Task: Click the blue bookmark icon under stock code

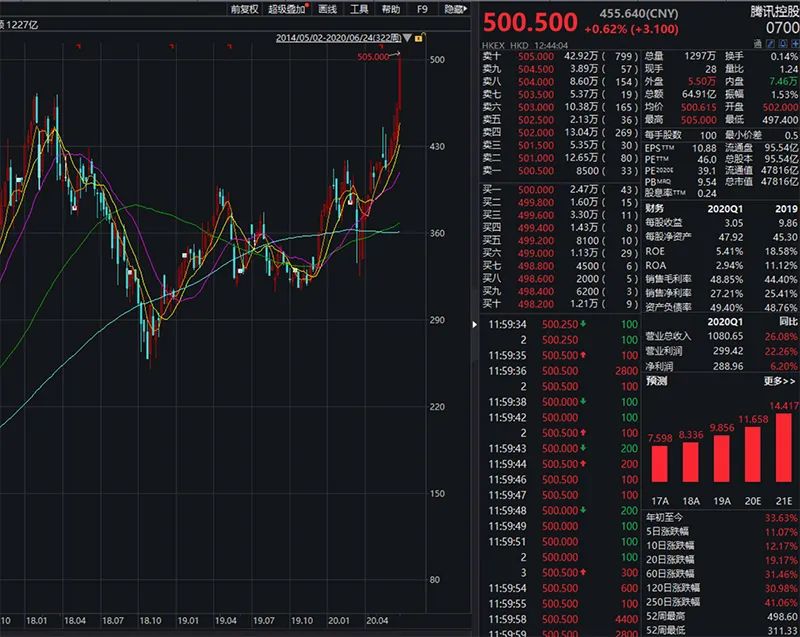Action: (783, 44)
